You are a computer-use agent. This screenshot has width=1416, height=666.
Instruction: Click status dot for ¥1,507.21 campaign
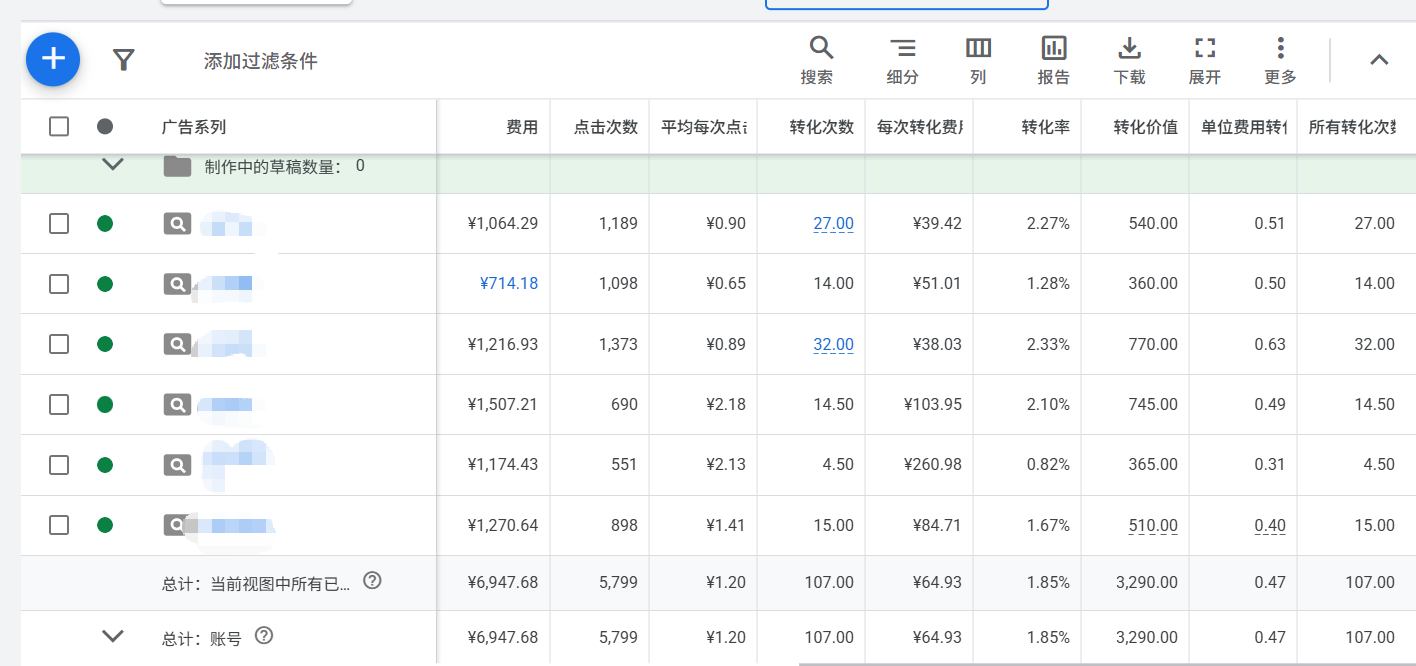coord(105,405)
